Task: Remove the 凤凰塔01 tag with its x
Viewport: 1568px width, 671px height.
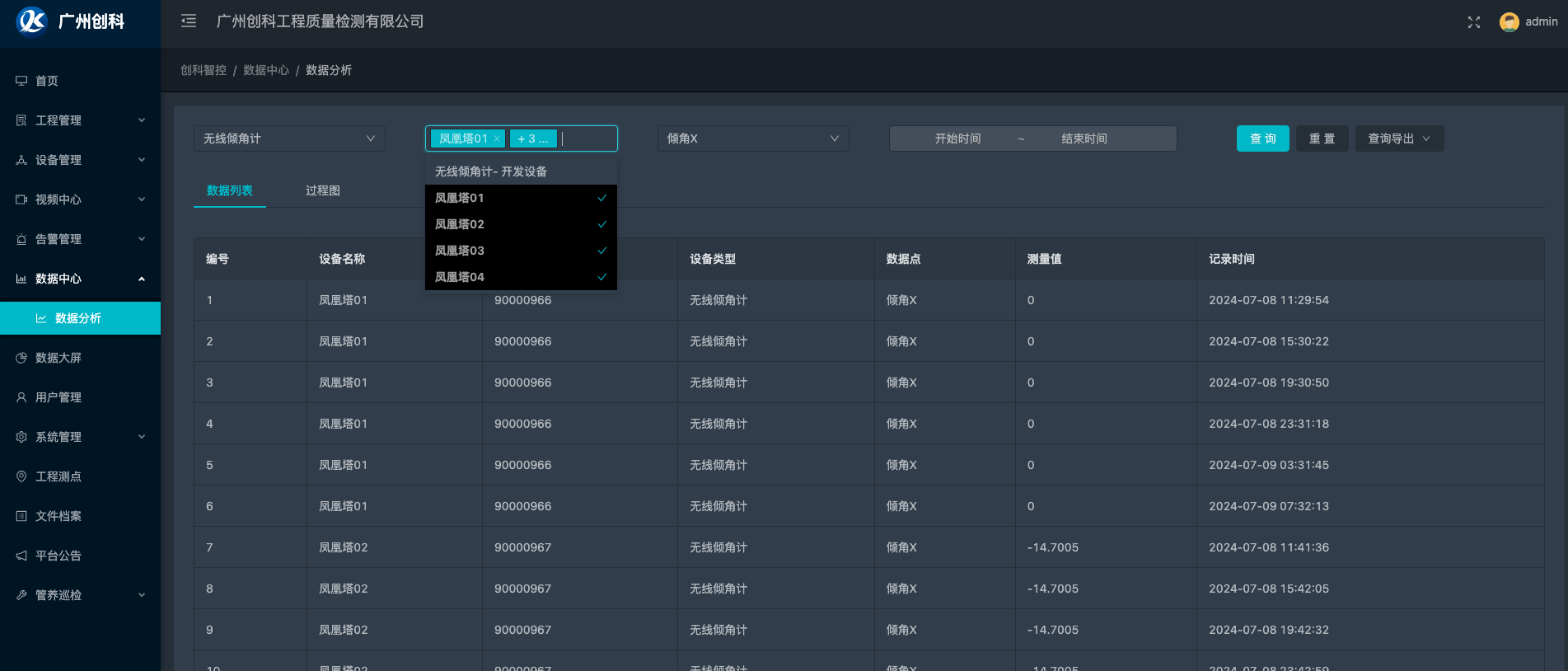Action: coord(497,139)
